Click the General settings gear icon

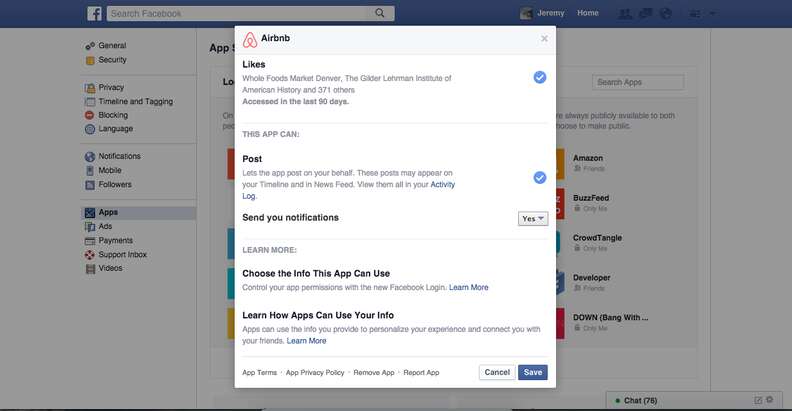coord(90,46)
